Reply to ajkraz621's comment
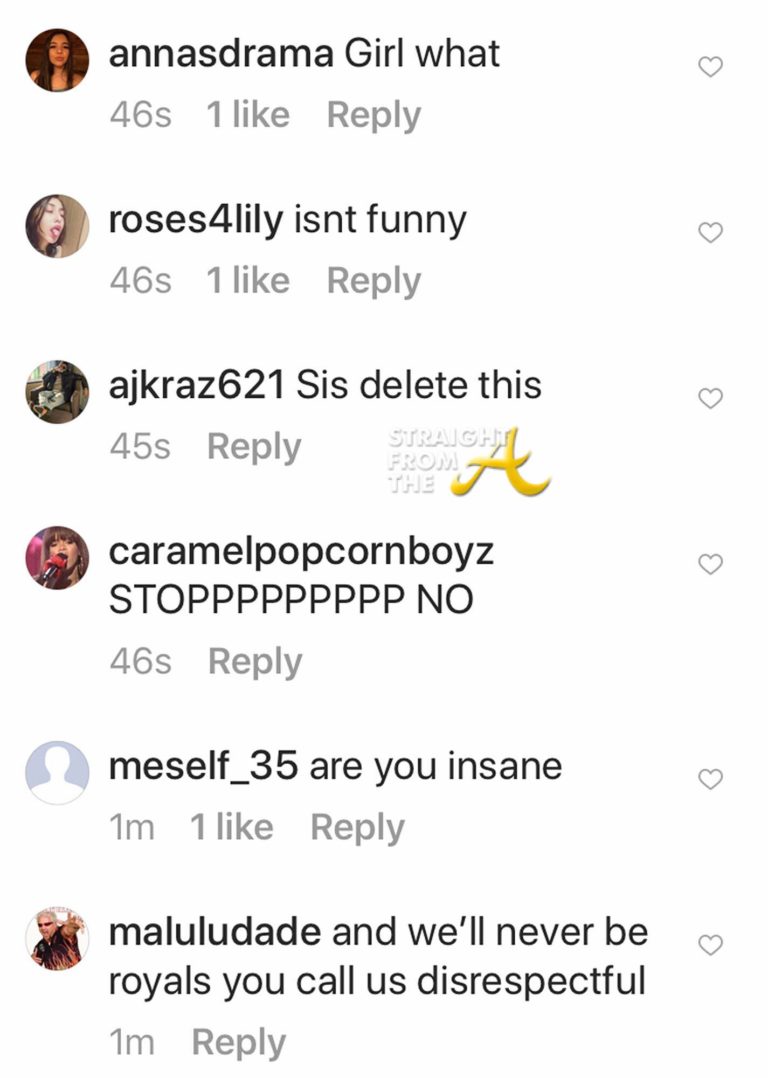This screenshot has width=768, height=1078. coord(253,447)
